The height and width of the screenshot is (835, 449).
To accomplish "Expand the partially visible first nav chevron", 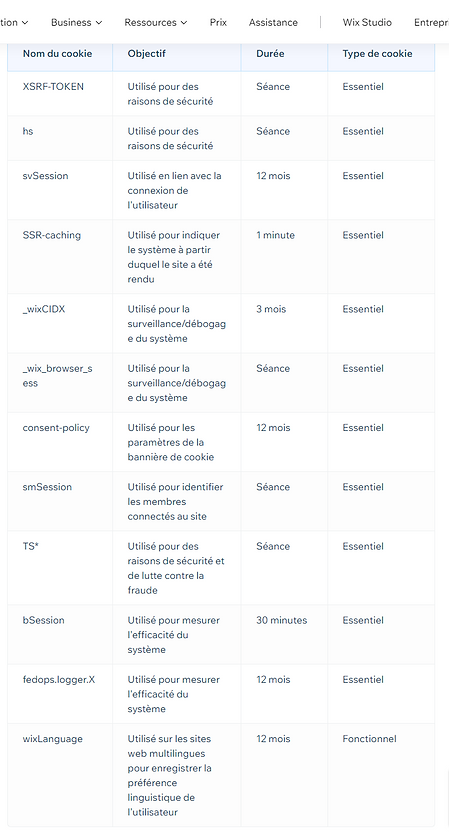I will pyautogui.click(x=25, y=23).
